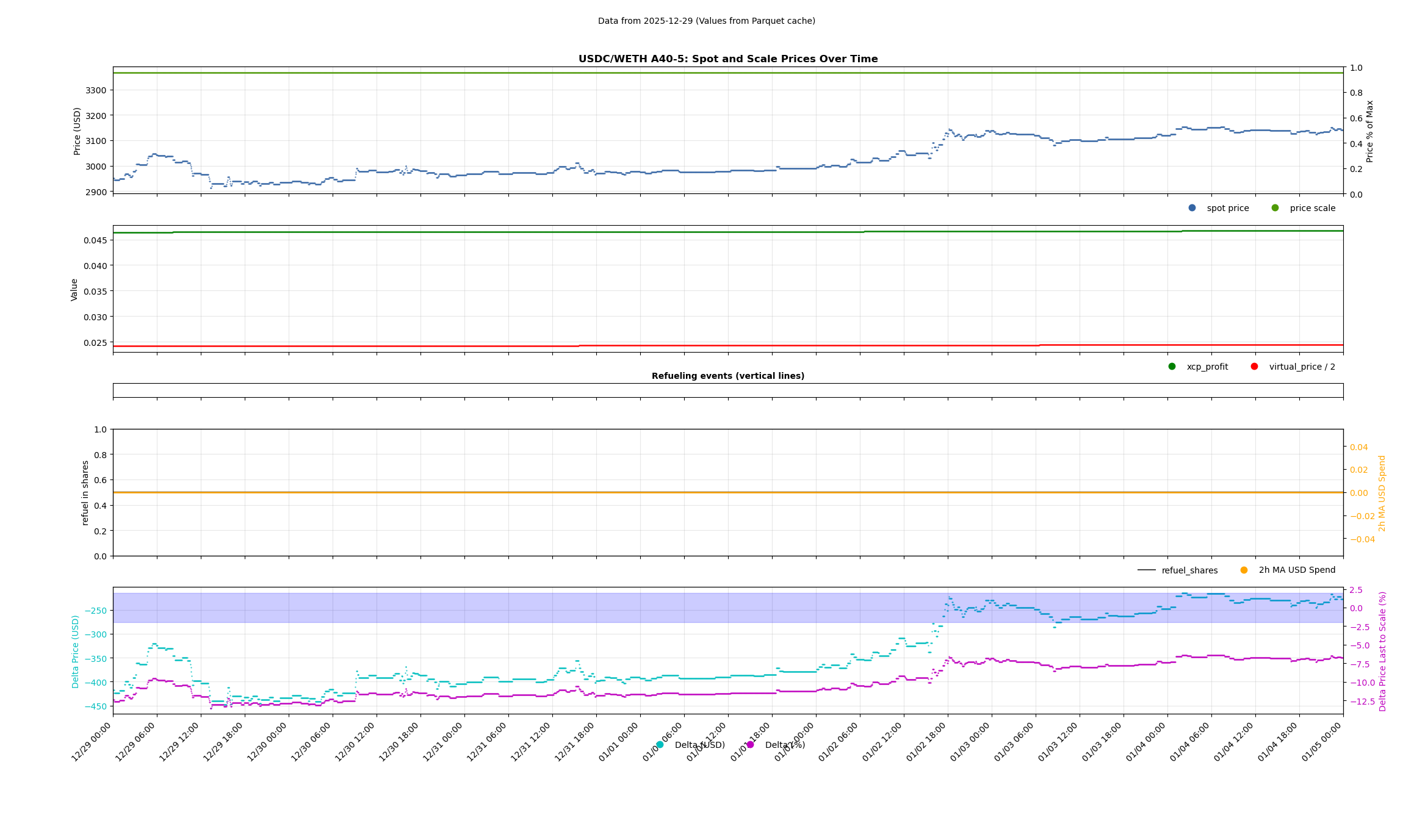
Task: Click the red virtual_price / 2 legend dot
Action: tap(1254, 367)
